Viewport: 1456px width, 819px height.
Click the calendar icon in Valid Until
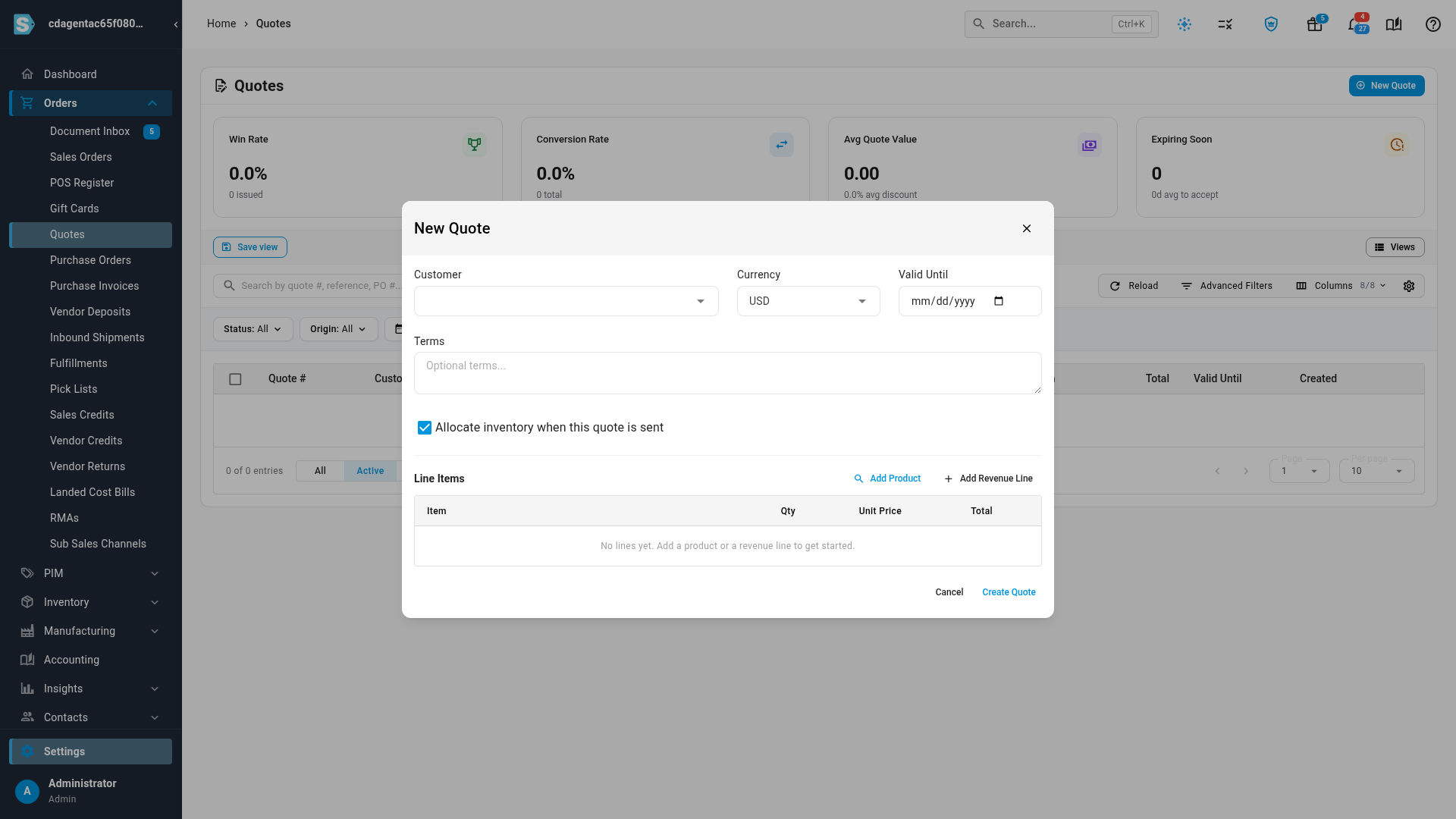999,301
